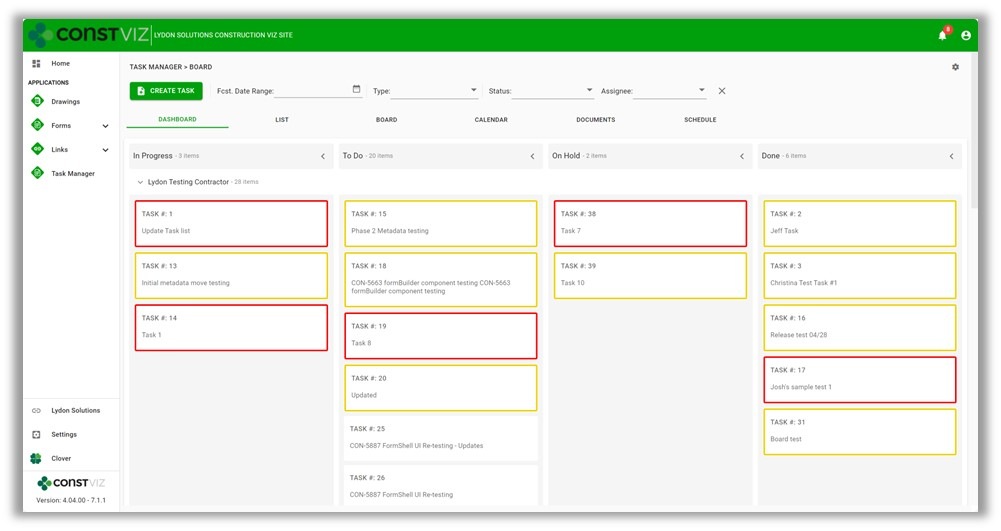Image resolution: width=1001 pixels, height=531 pixels.
Task: Clear filters with the X icon
Action: tap(722, 91)
